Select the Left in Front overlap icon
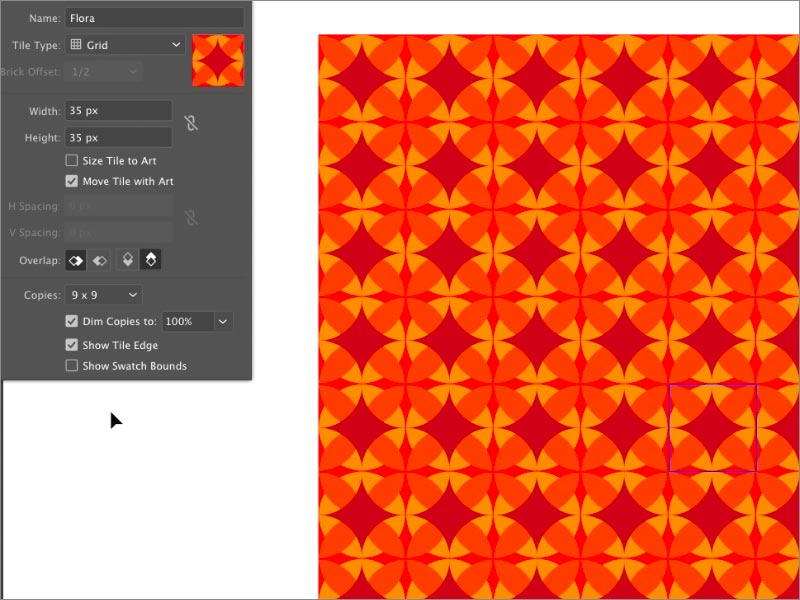This screenshot has width=800, height=600. (x=76, y=260)
